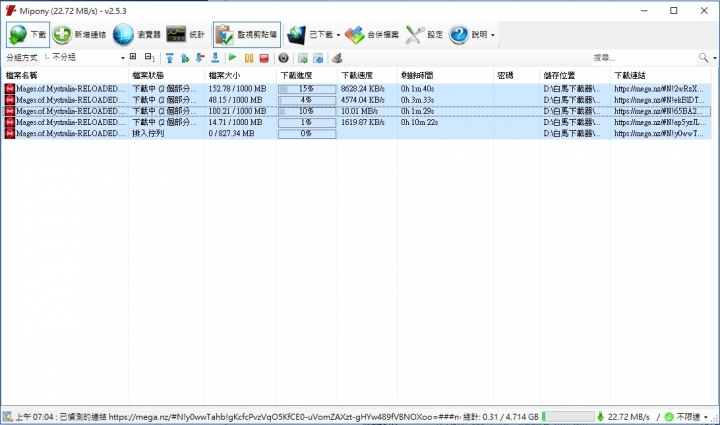Select the download row sized 14.71 / 1000 MB
Viewport: 720px width, 425px height.
(x=356, y=122)
